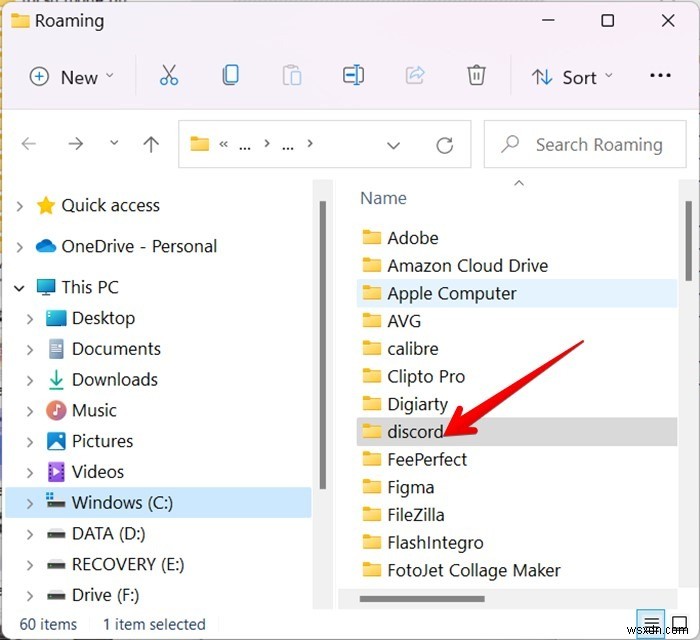This screenshot has height=640, width=700.
Task: Click the navigation pane vertical scrollbar
Action: coord(323,345)
